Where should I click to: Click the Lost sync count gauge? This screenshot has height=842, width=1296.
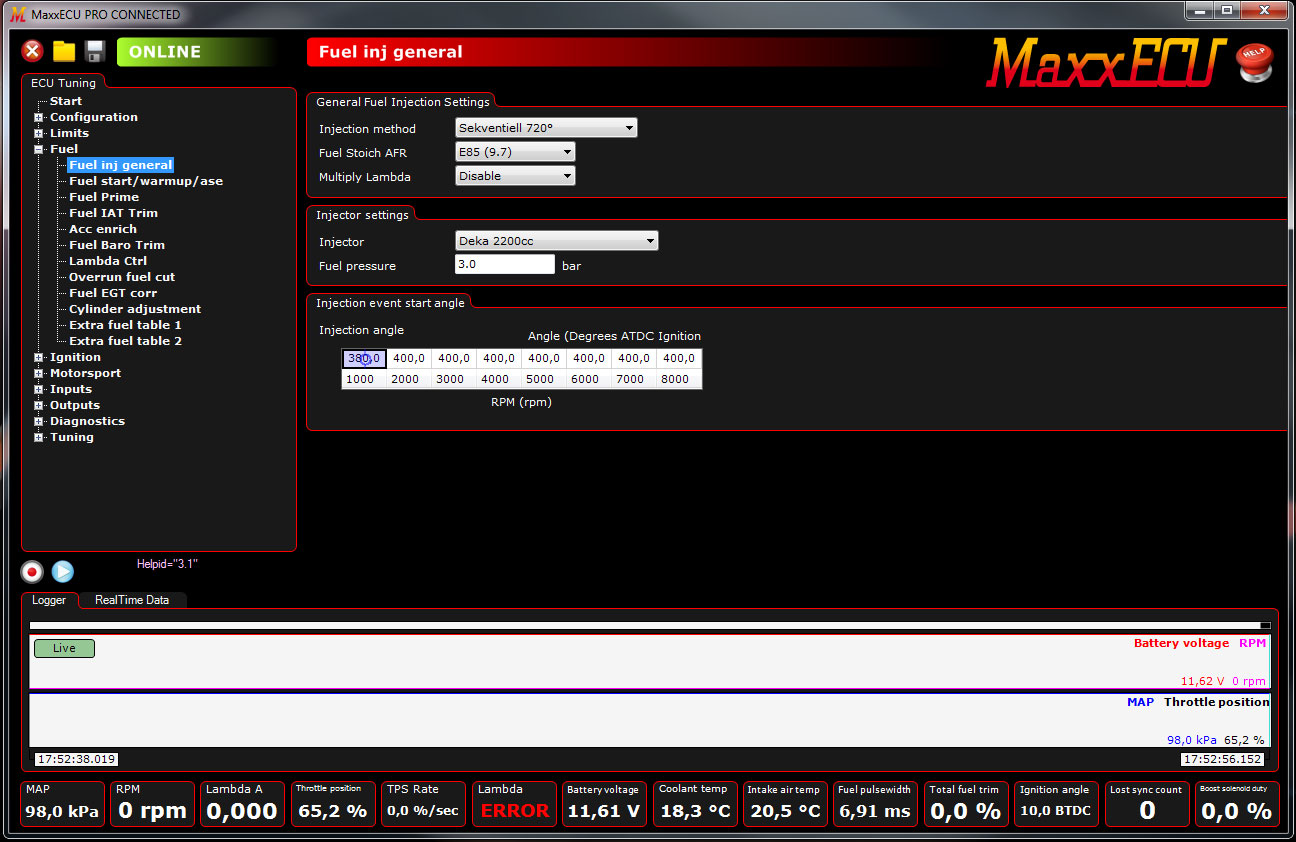click(x=1147, y=804)
